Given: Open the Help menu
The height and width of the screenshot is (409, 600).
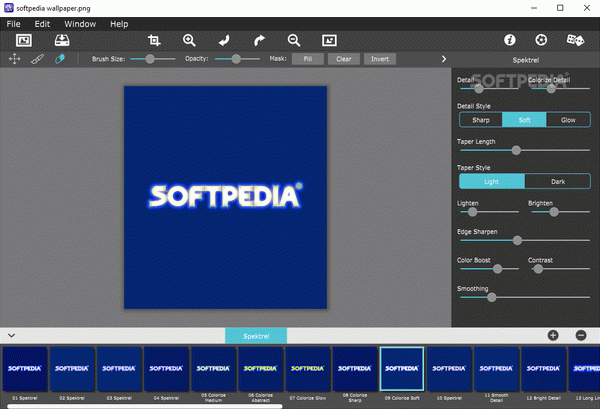Looking at the screenshot, I should tap(119, 24).
